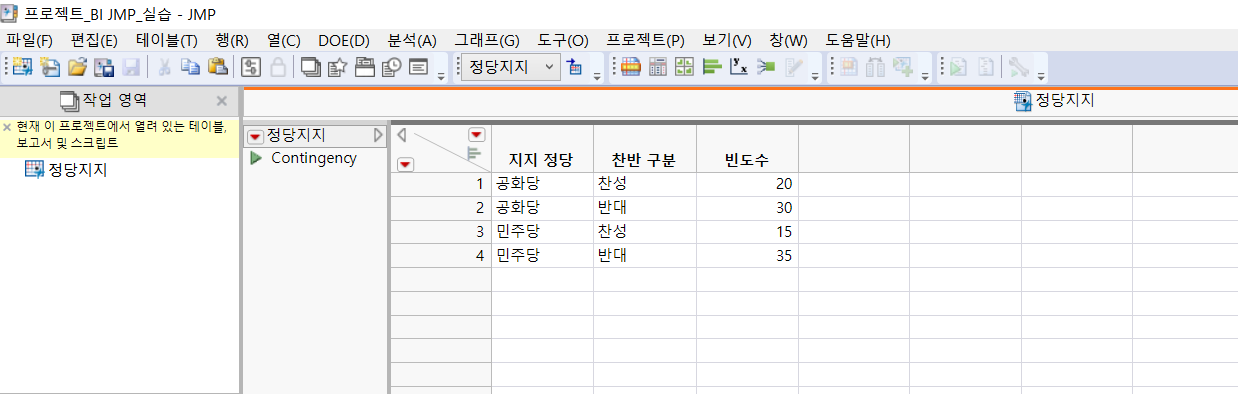Screen dimensions: 1238x394
Task: Copy selection using the copy icon
Action: 190,67
